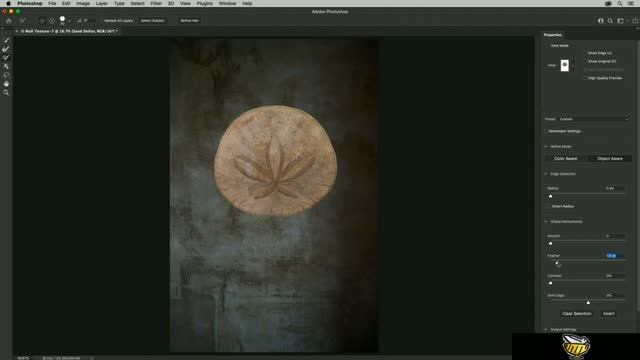Screen dimensions: 640x360
Task: Open the File menu
Action: tap(52, 3)
